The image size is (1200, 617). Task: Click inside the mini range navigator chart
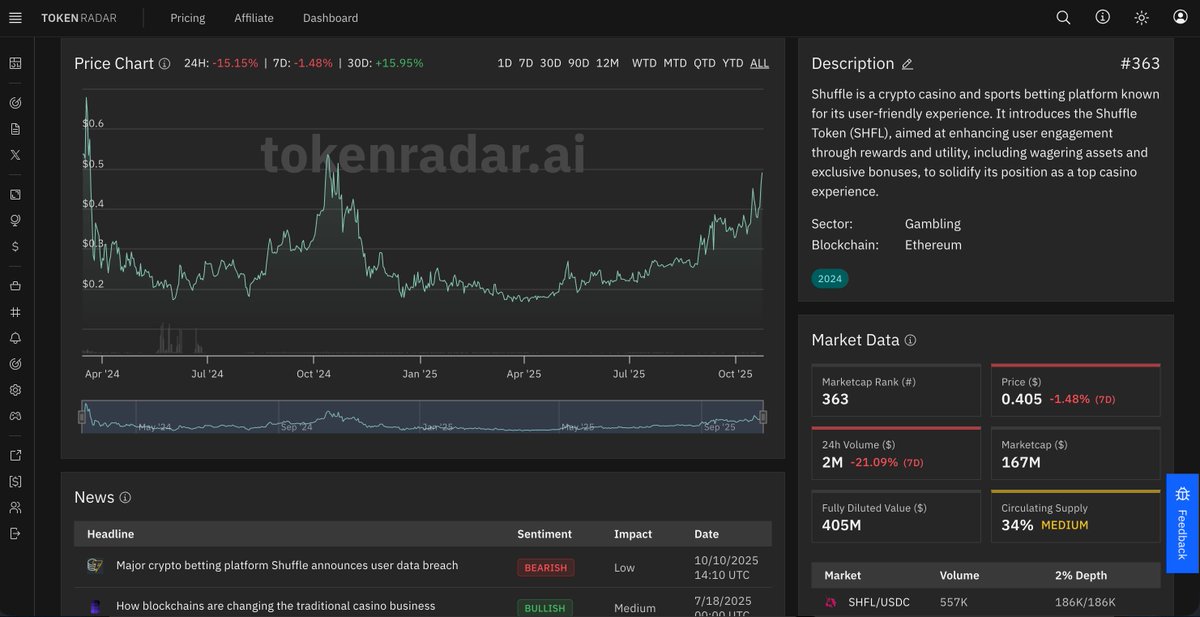pyautogui.click(x=423, y=416)
